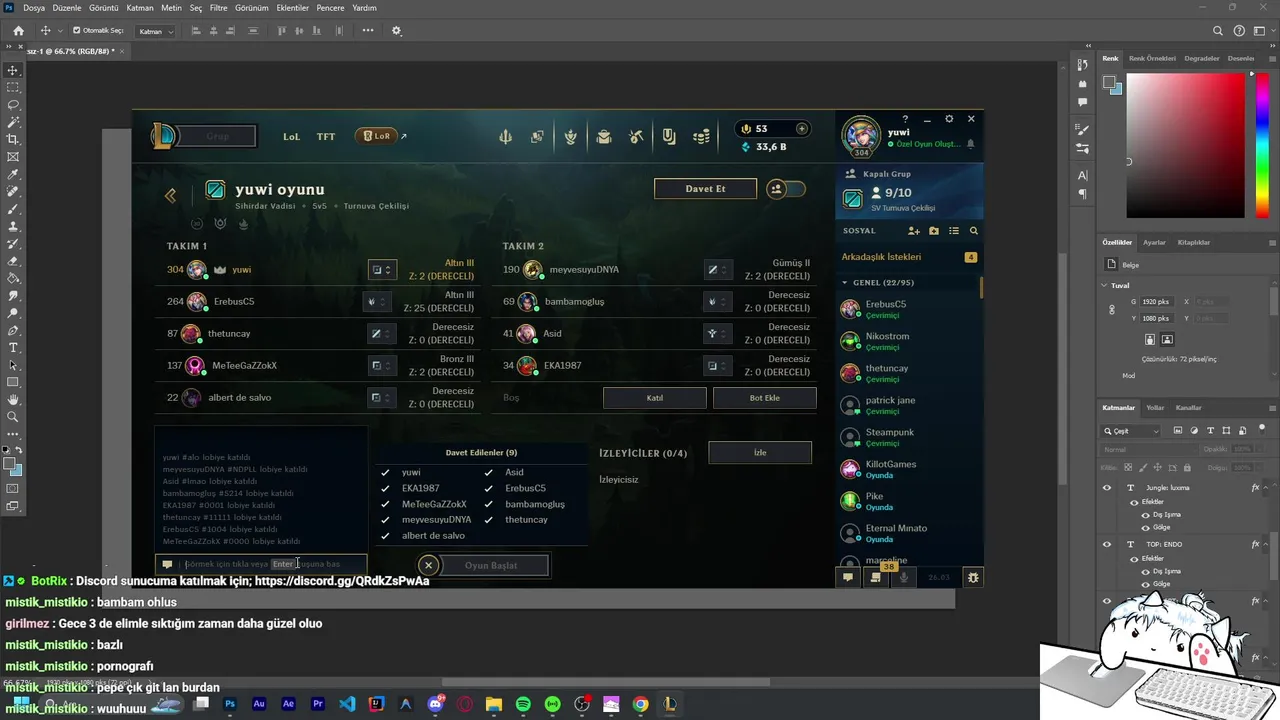
Task: Select the Clone Stamp tool
Action: coord(13,226)
